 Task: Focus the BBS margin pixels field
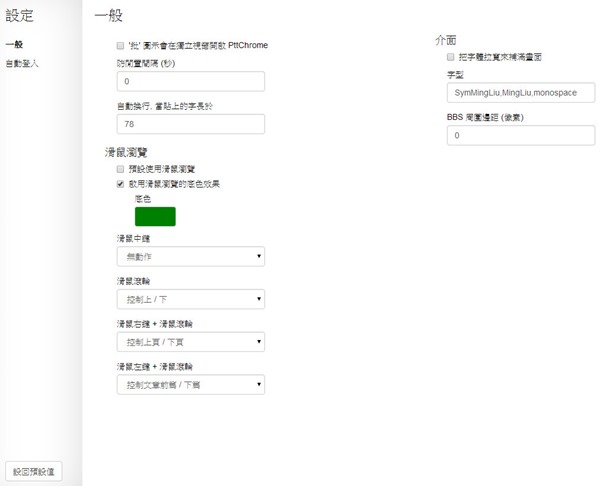(521, 135)
